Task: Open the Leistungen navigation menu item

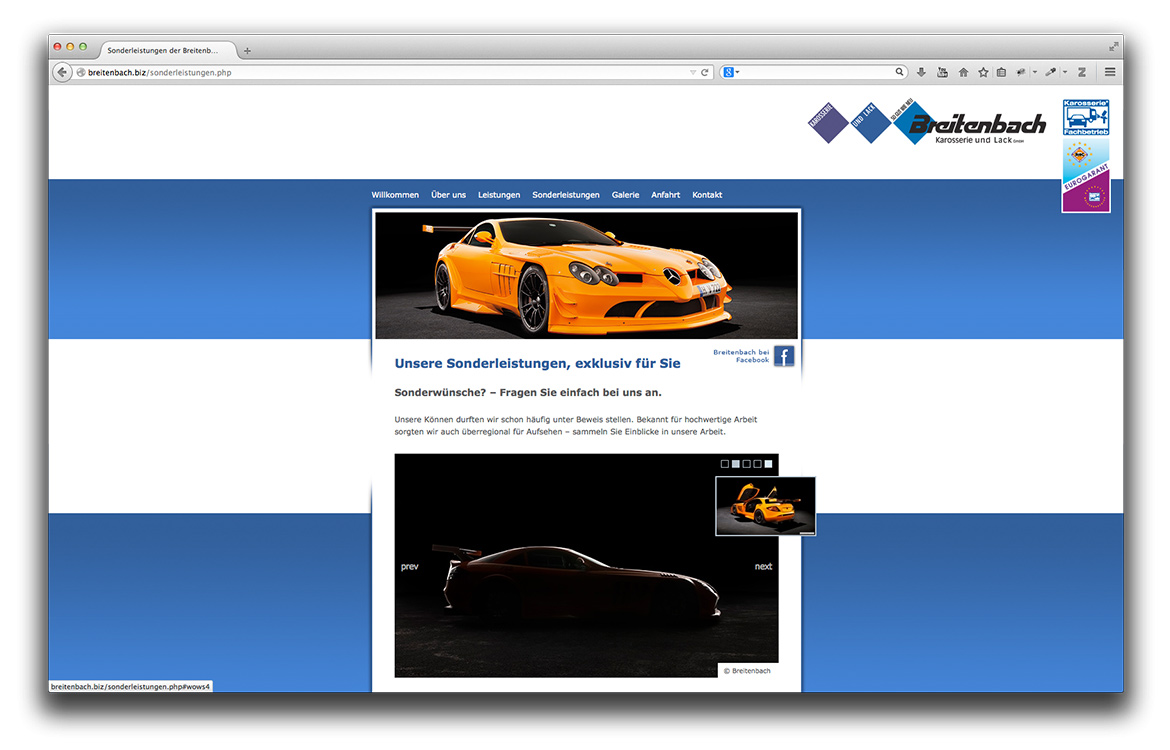Action: point(499,195)
